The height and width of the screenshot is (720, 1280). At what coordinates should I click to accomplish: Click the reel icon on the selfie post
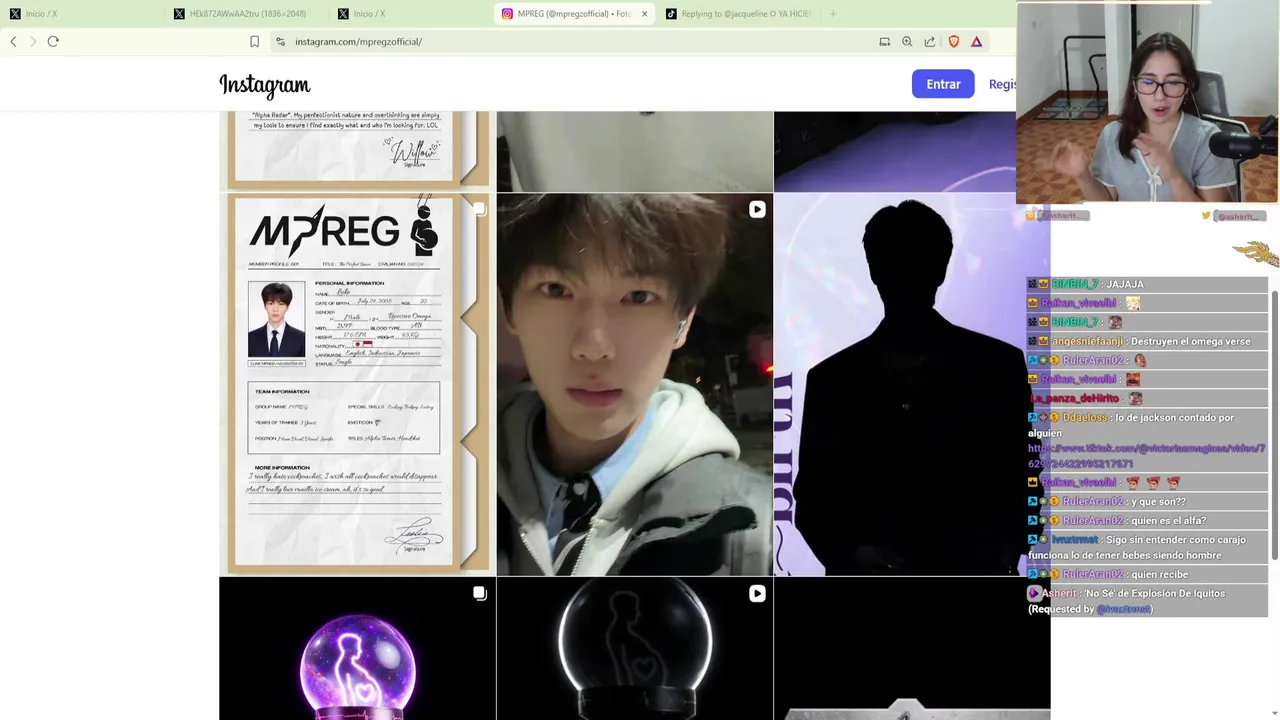[x=757, y=209]
